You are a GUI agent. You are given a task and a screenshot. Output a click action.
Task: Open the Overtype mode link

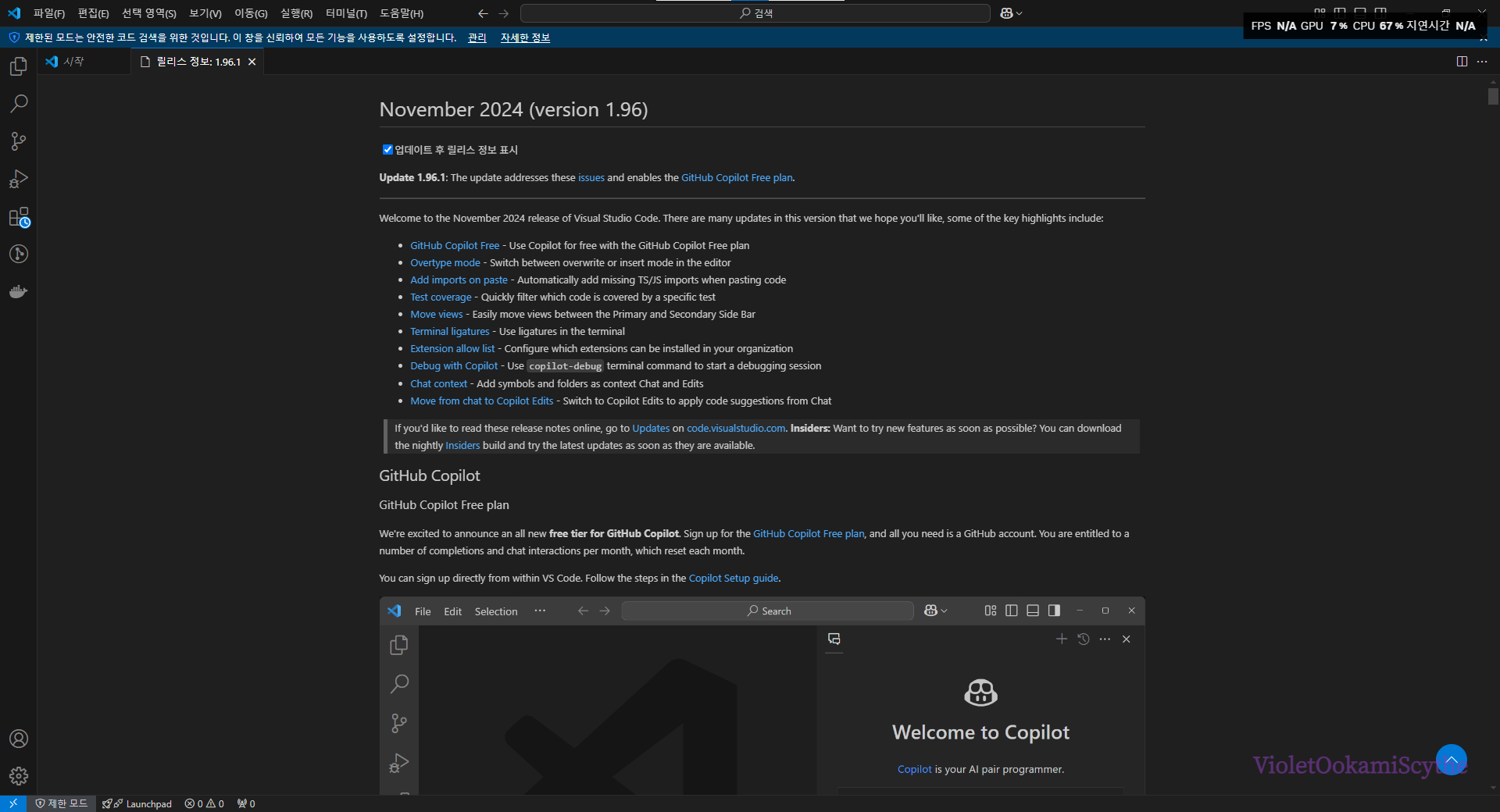[445, 263]
